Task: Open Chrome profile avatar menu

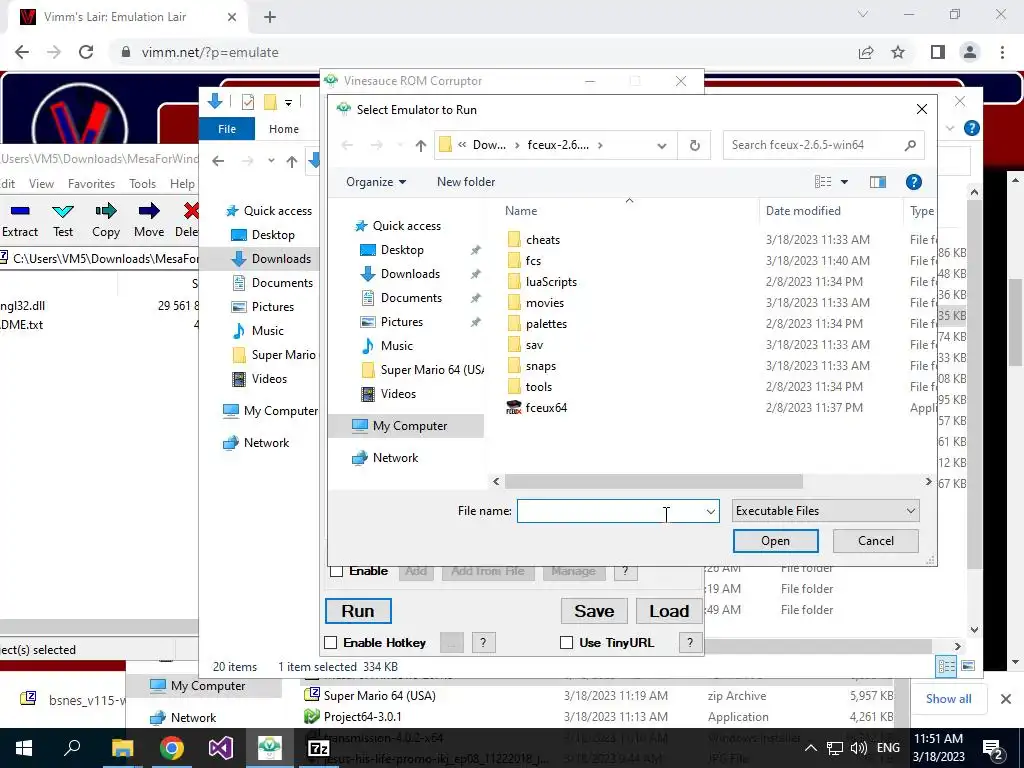Action: tap(970, 52)
